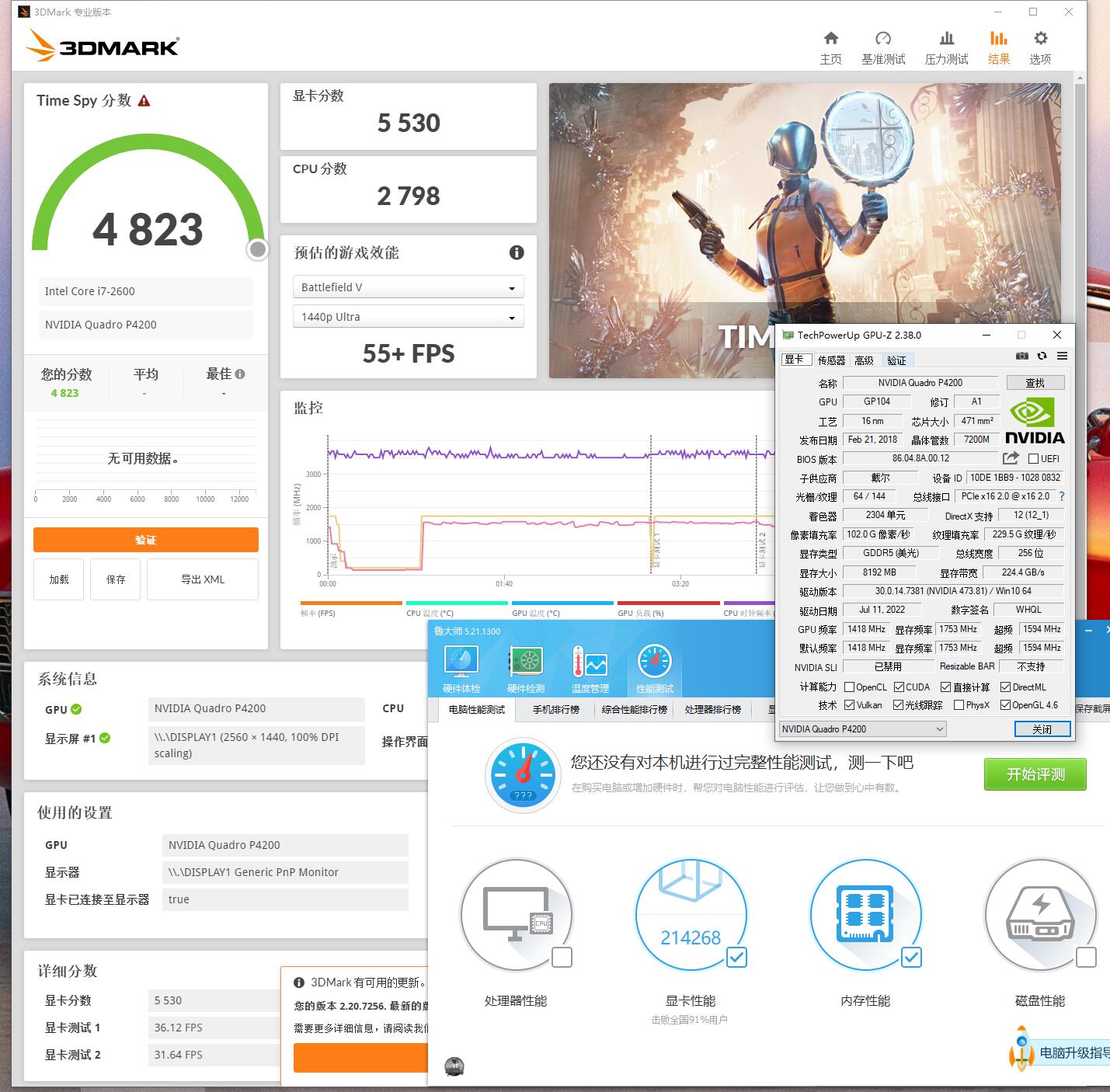This screenshot has width=1110, height=1092.
Task: Open 硬件体检 in the 鲁大师 toolbar
Action: click(461, 669)
